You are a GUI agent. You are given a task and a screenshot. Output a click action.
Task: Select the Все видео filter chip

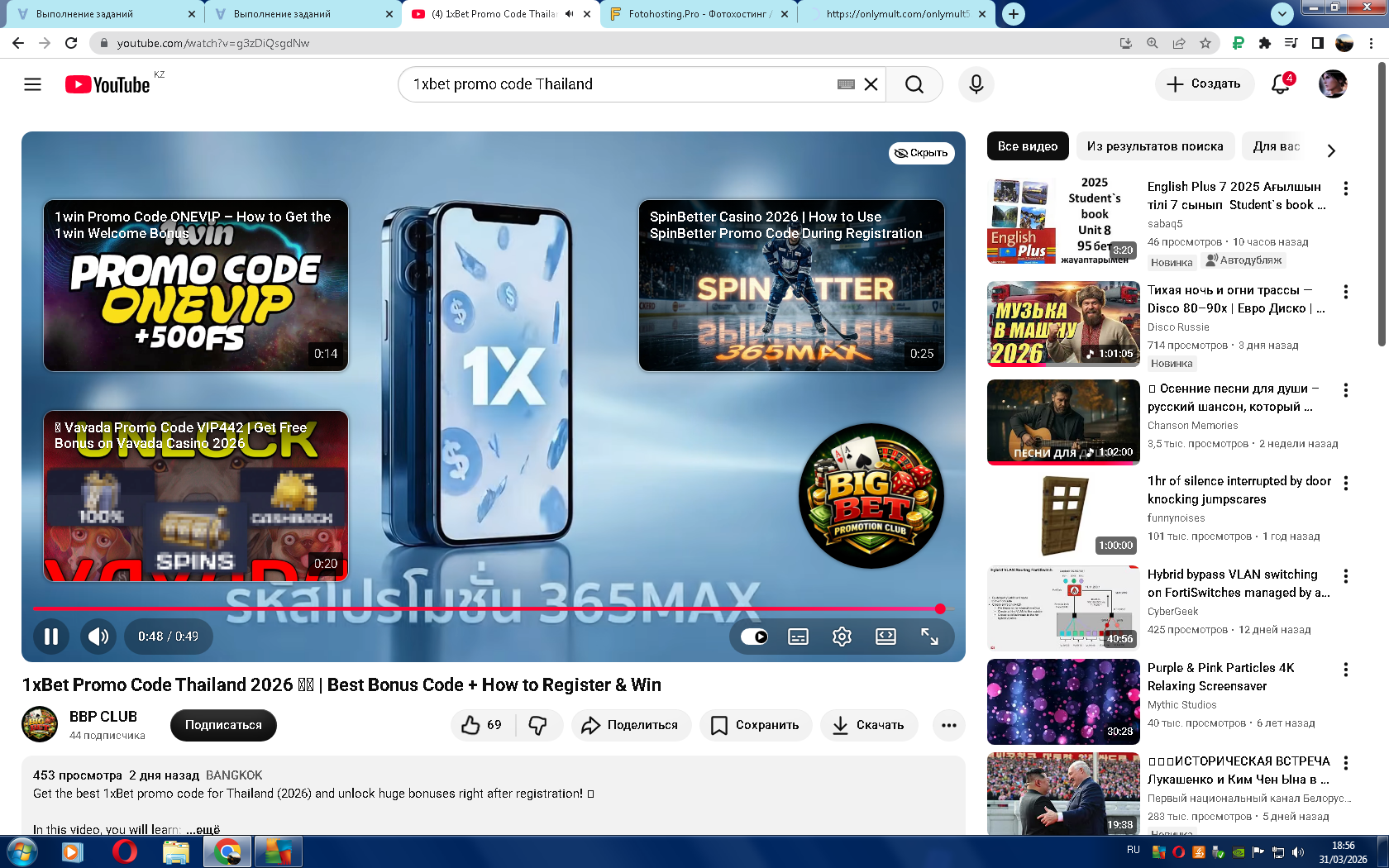(1028, 146)
